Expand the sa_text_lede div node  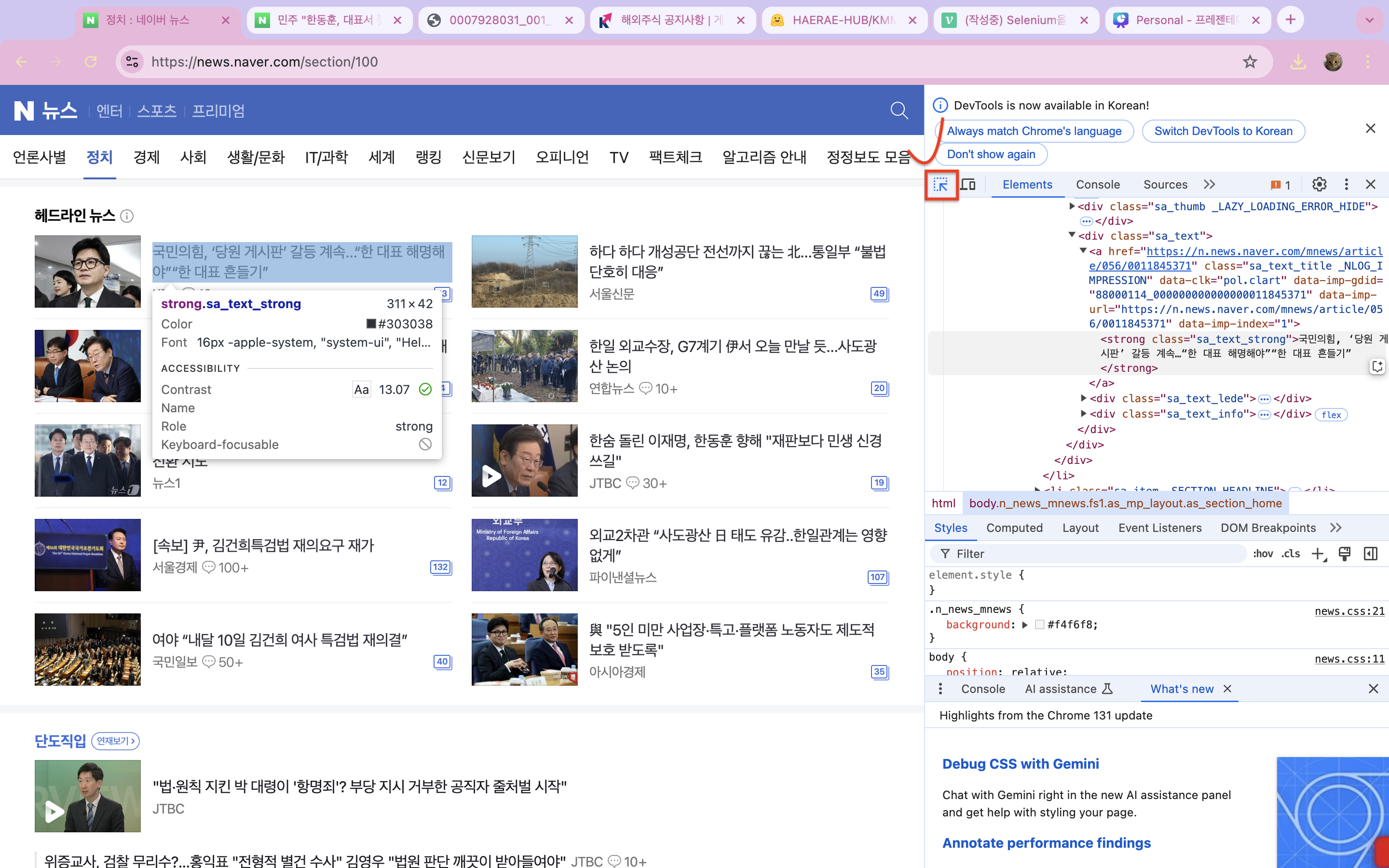[1083, 398]
